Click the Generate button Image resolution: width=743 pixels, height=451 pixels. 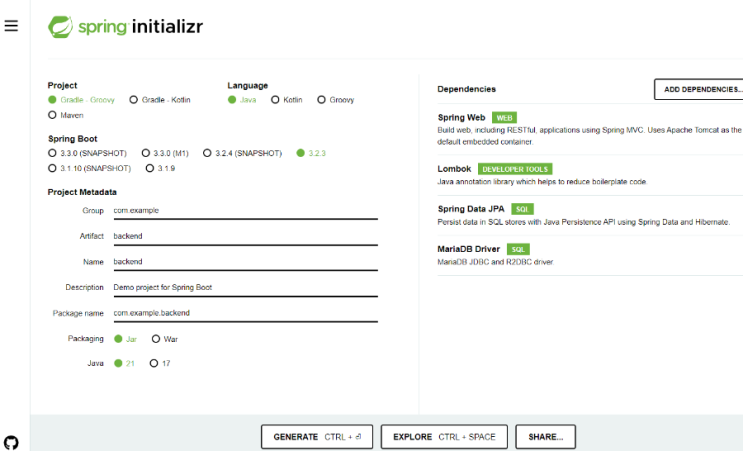317,437
